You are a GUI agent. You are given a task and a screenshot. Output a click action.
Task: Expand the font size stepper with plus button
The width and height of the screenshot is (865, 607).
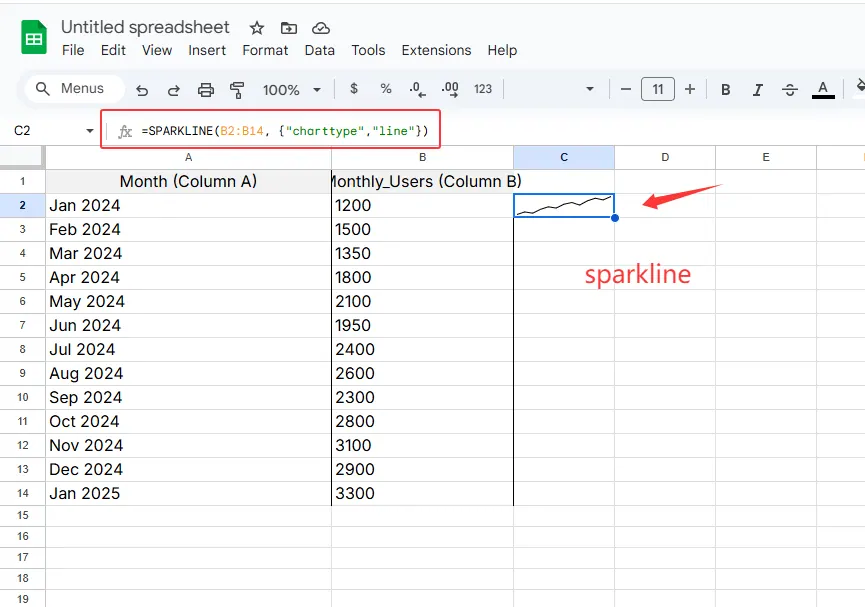[690, 89]
